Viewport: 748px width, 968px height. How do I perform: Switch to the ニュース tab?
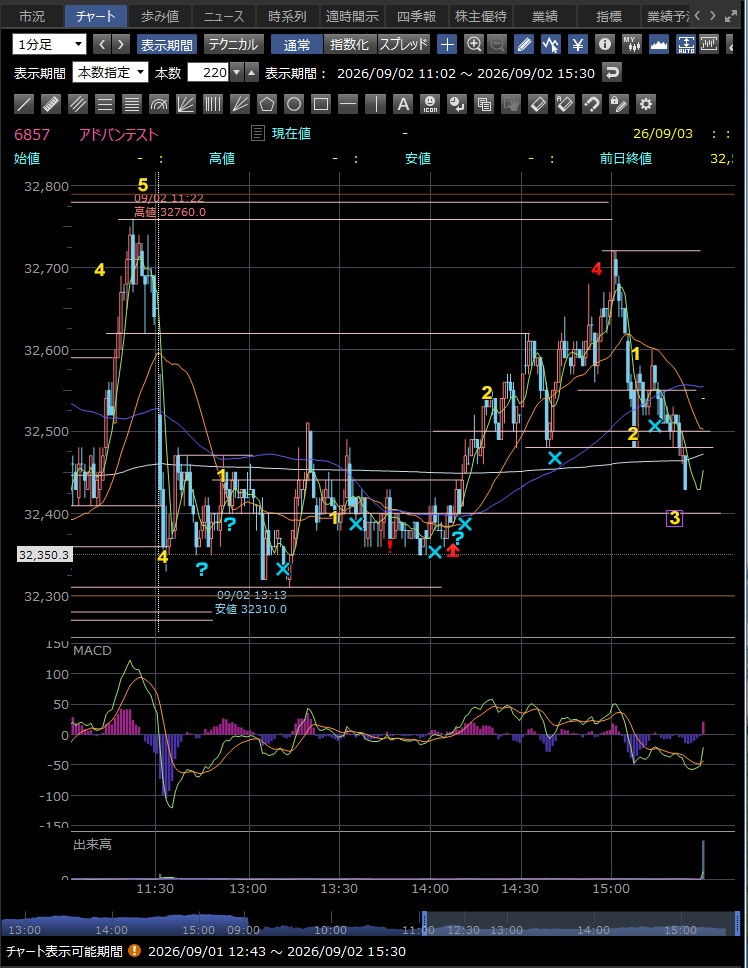223,16
